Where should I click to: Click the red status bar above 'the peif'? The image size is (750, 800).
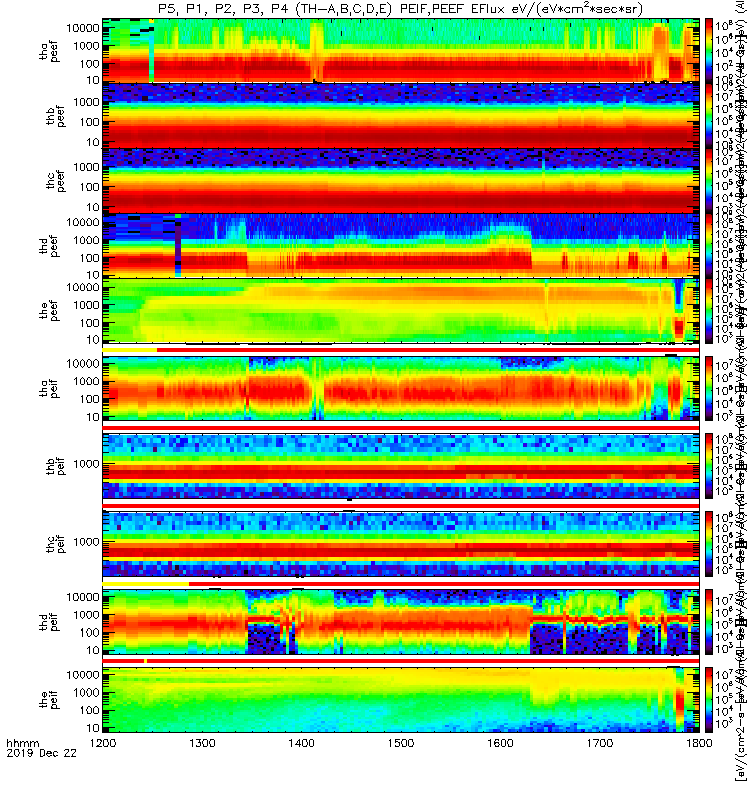[401, 661]
